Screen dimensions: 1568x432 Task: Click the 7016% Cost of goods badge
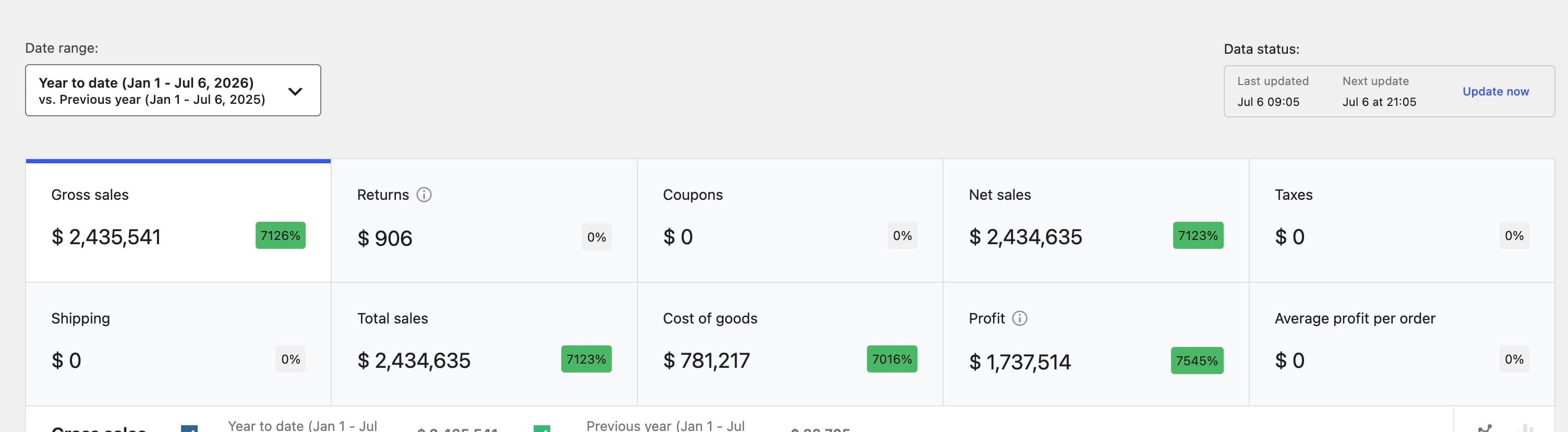(x=892, y=359)
